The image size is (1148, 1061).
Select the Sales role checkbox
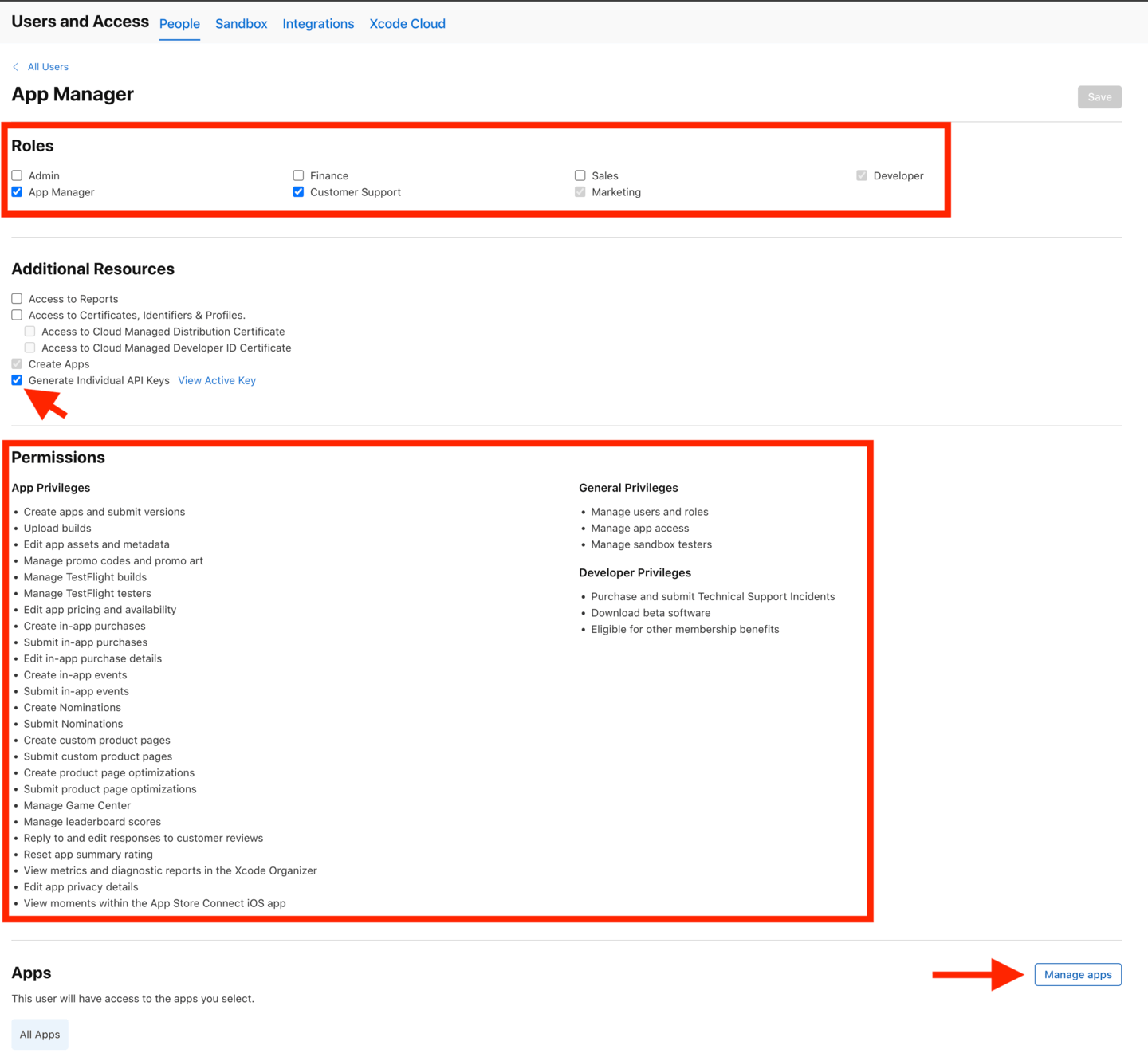[x=580, y=175]
